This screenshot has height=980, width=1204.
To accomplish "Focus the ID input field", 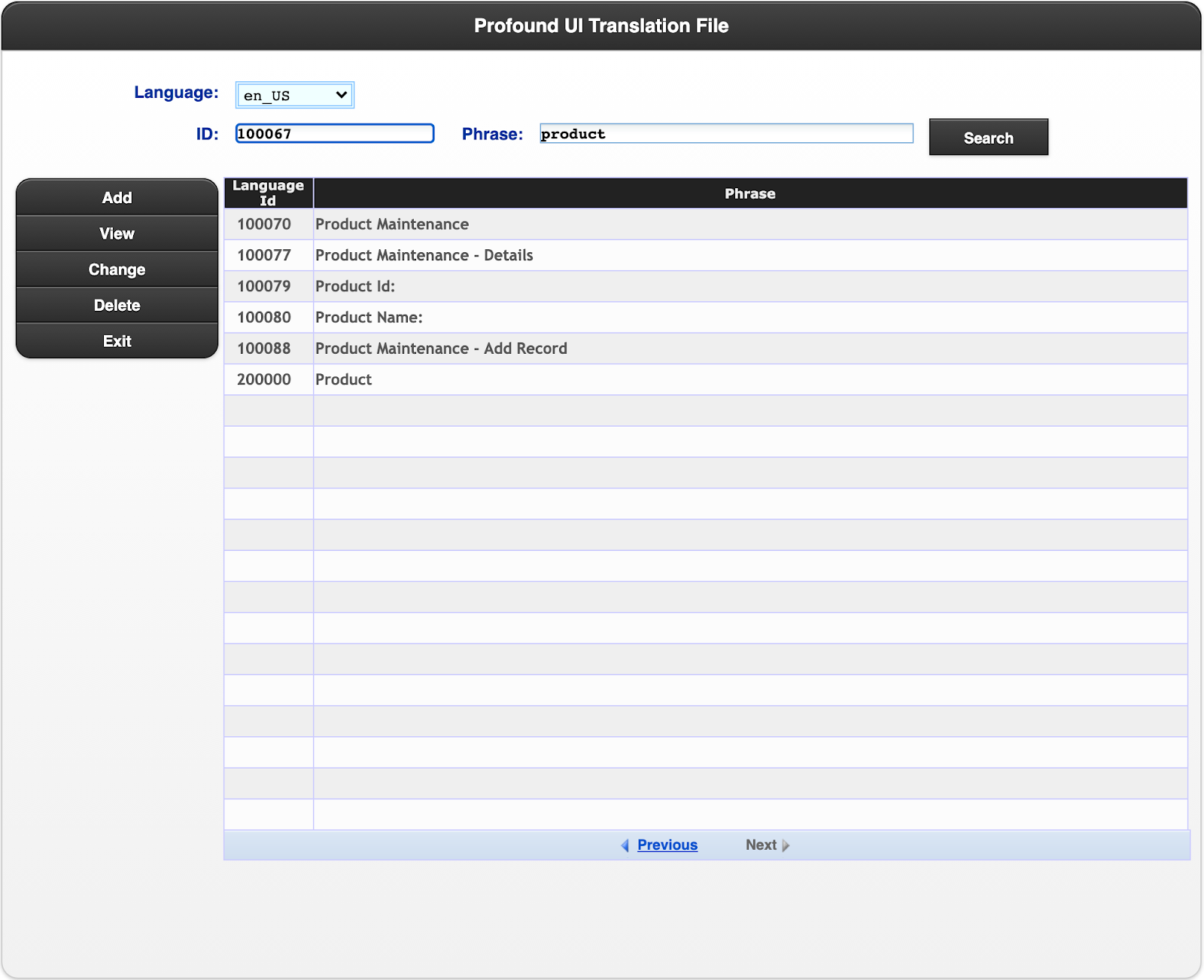I will (335, 134).
